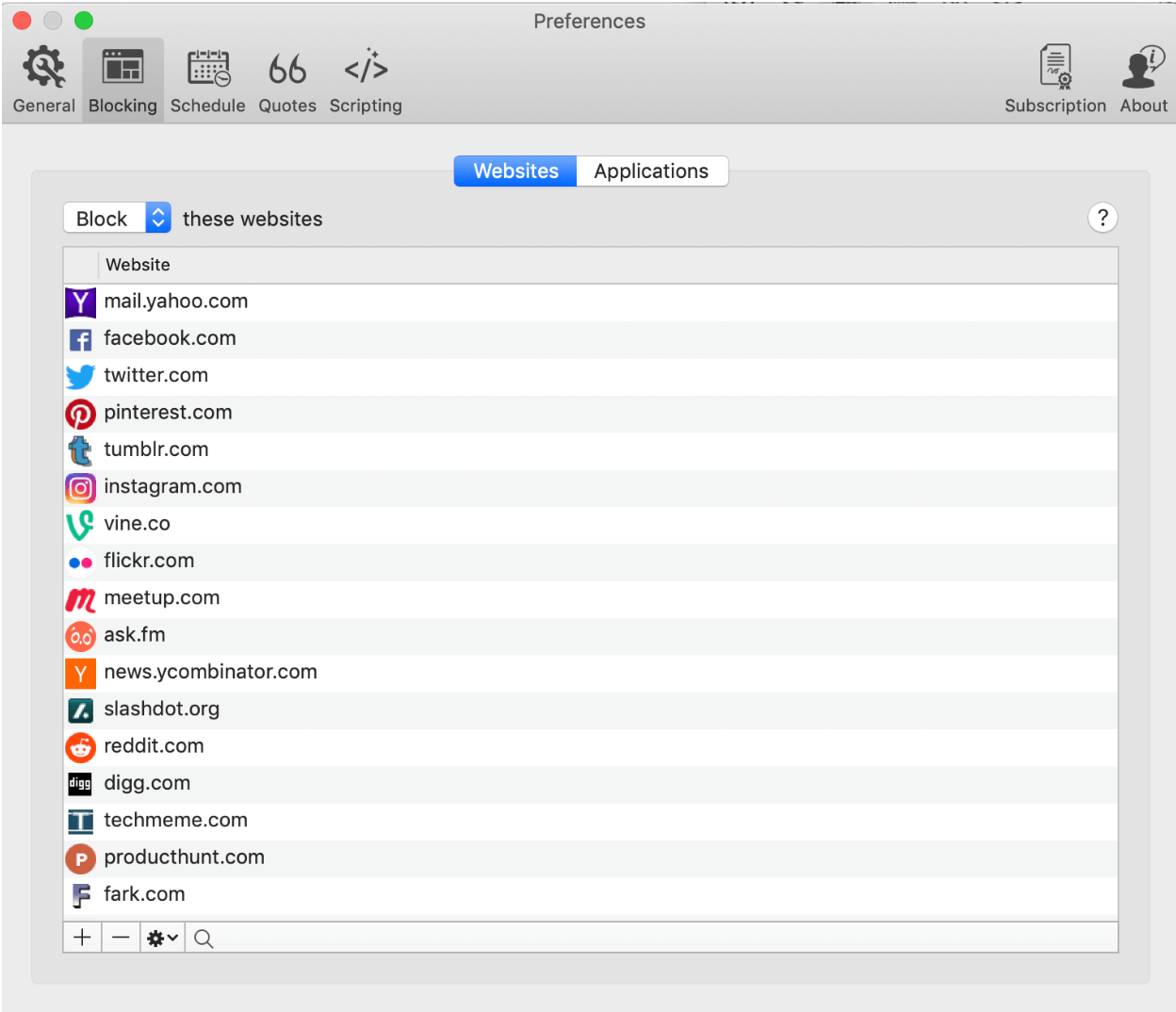Click the help question mark button
Viewport: 1176px width, 1012px height.
click(x=1102, y=218)
